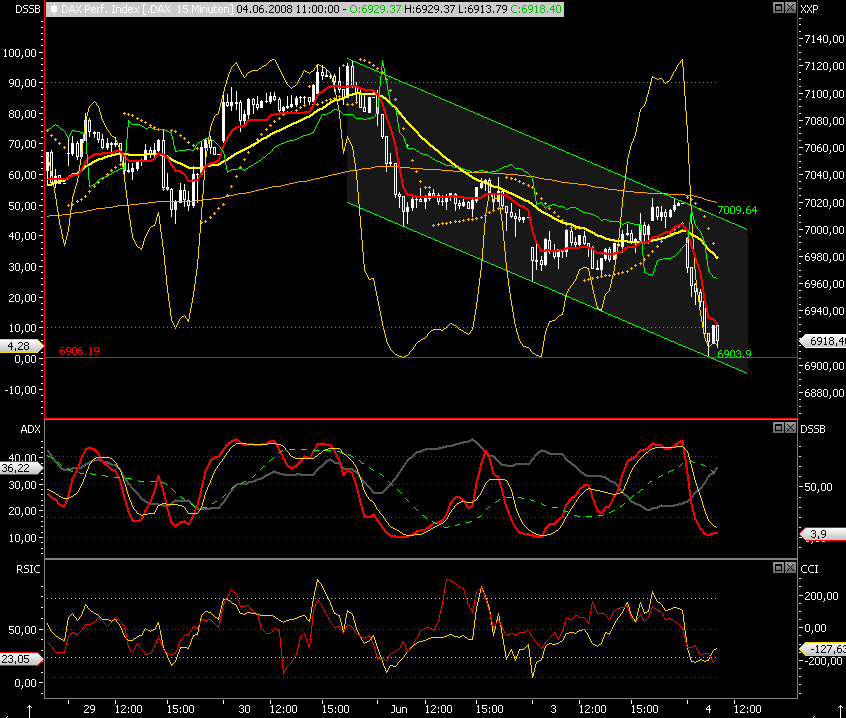Select the CCI scale label
The height and width of the screenshot is (718, 846).
[x=809, y=569]
